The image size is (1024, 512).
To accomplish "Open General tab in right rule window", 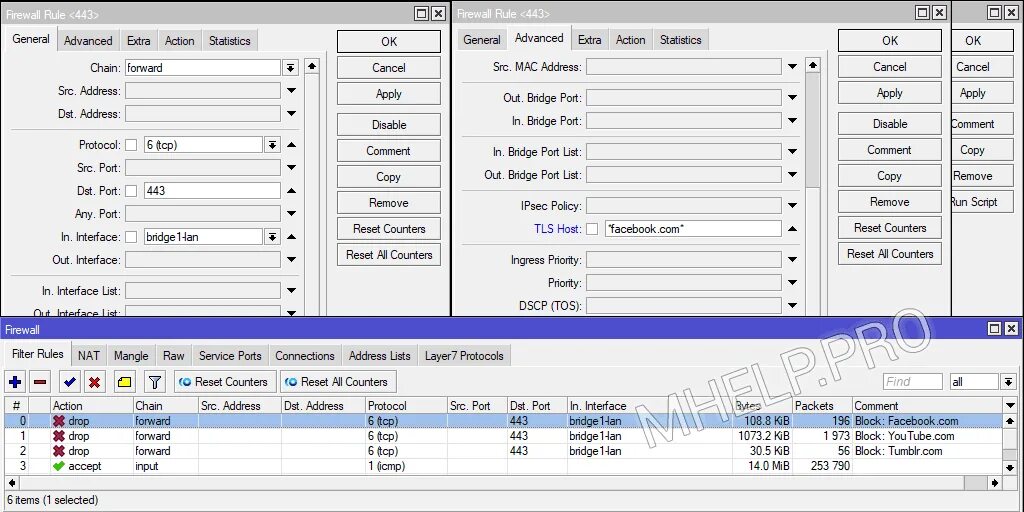I will 482,40.
